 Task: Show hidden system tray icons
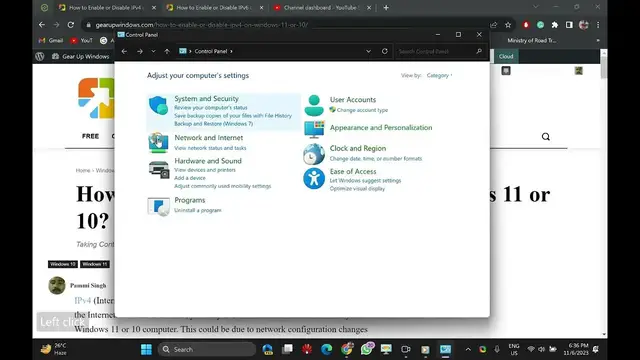[x=468, y=349]
